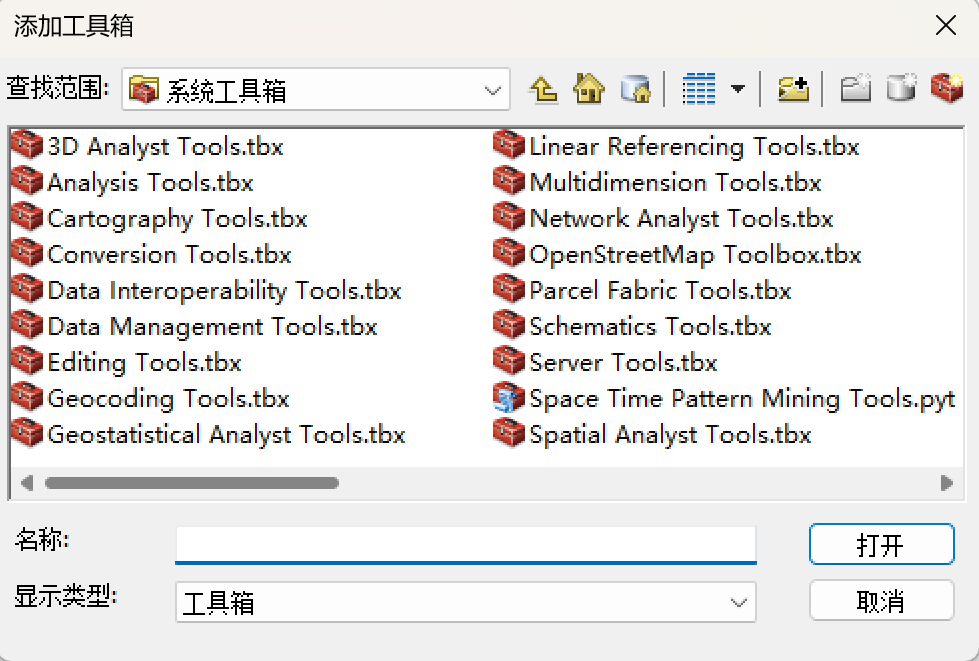Viewport: 979px width, 661px height.
Task: Click the scrollbar left arrow
Action: [x=26, y=483]
